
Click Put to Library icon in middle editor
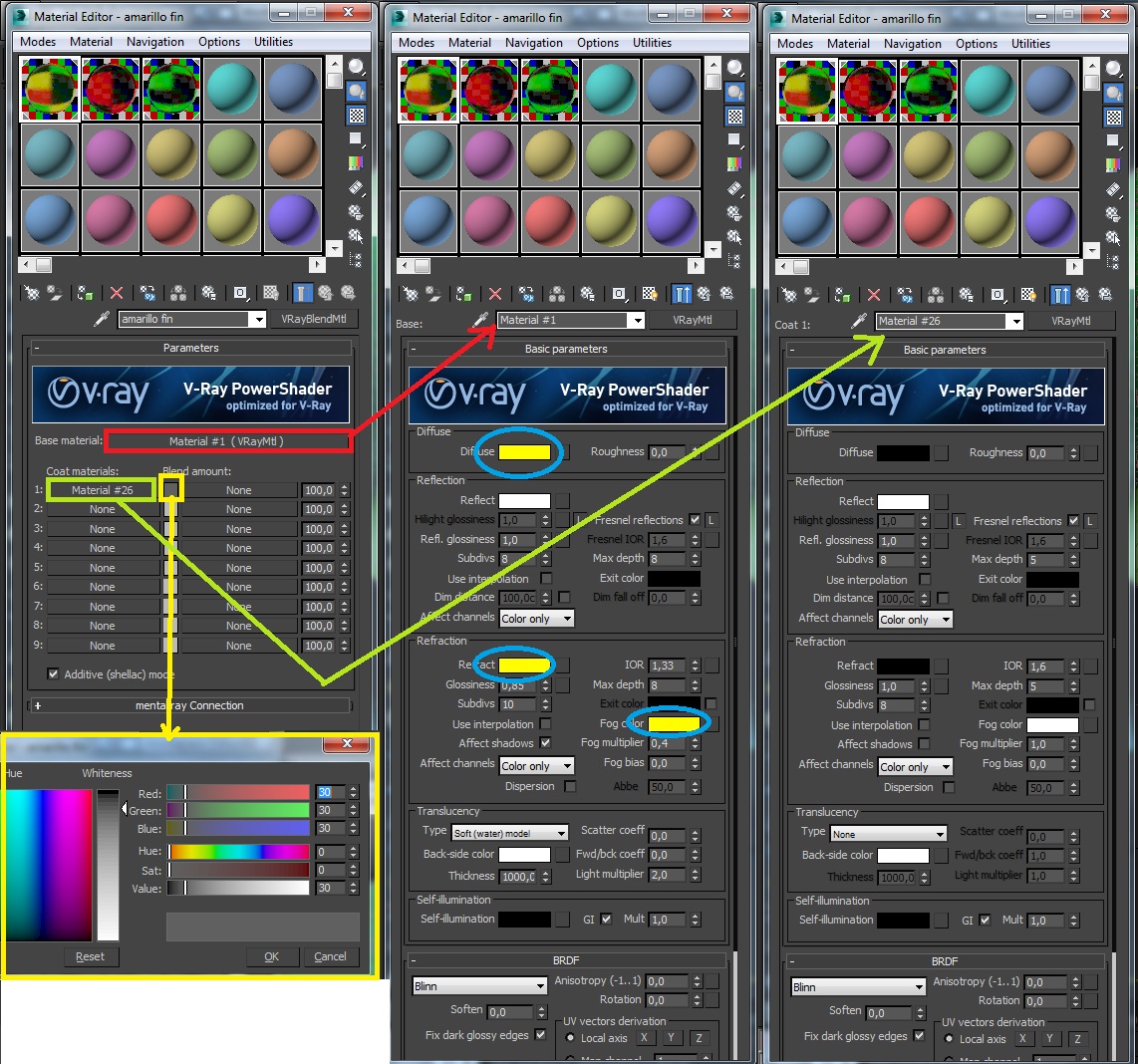(588, 294)
